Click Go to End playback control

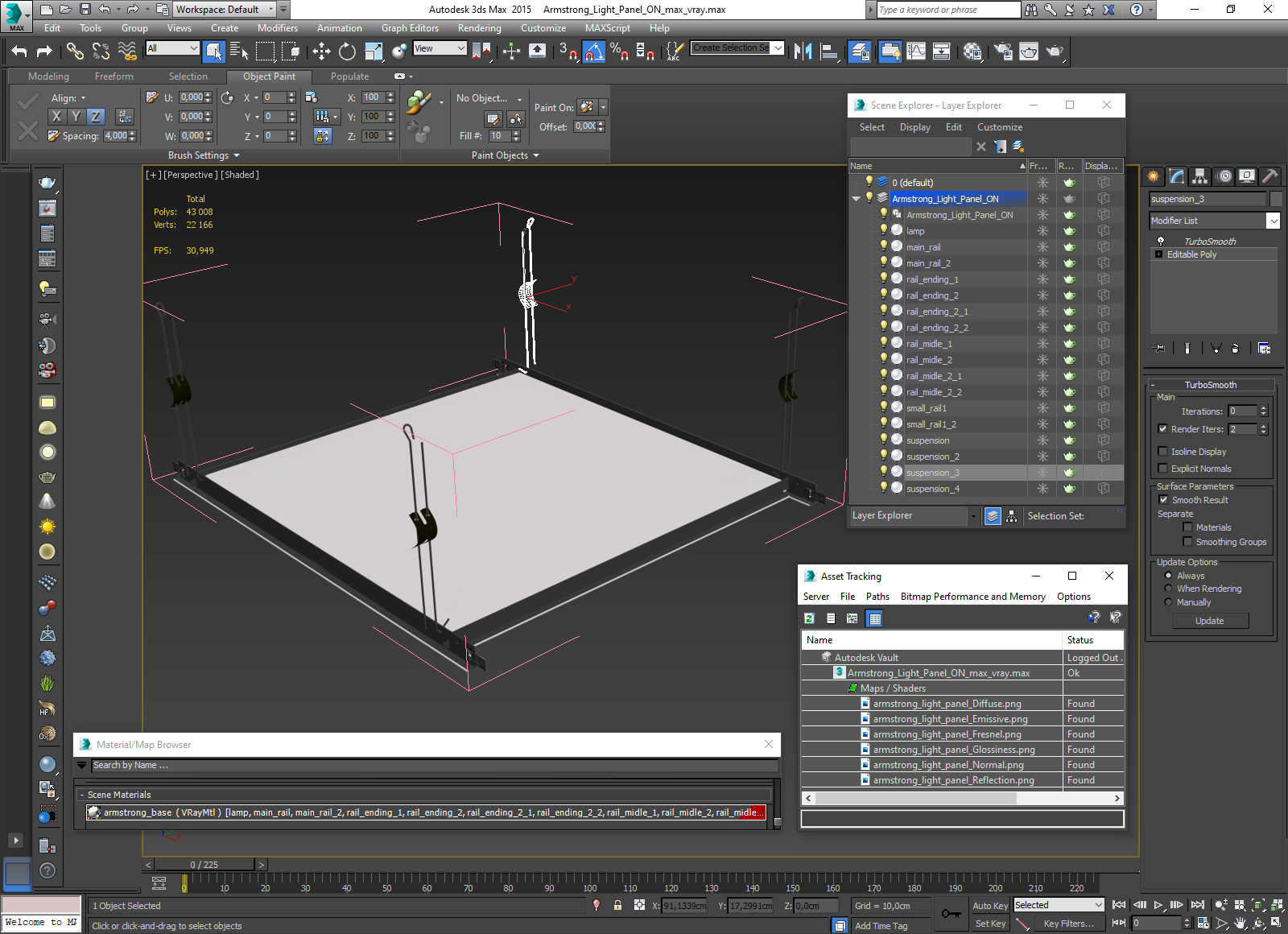[1198, 905]
